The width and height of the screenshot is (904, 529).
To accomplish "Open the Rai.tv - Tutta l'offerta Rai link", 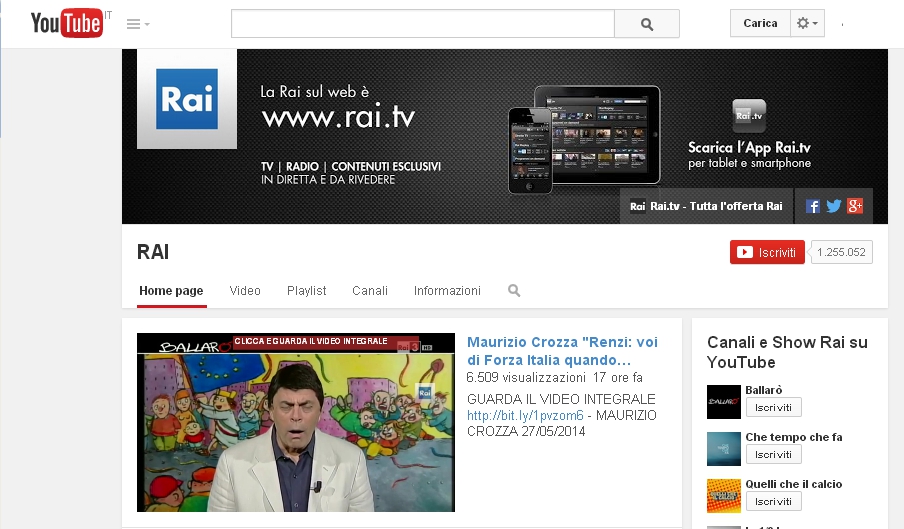I will (x=706, y=206).
